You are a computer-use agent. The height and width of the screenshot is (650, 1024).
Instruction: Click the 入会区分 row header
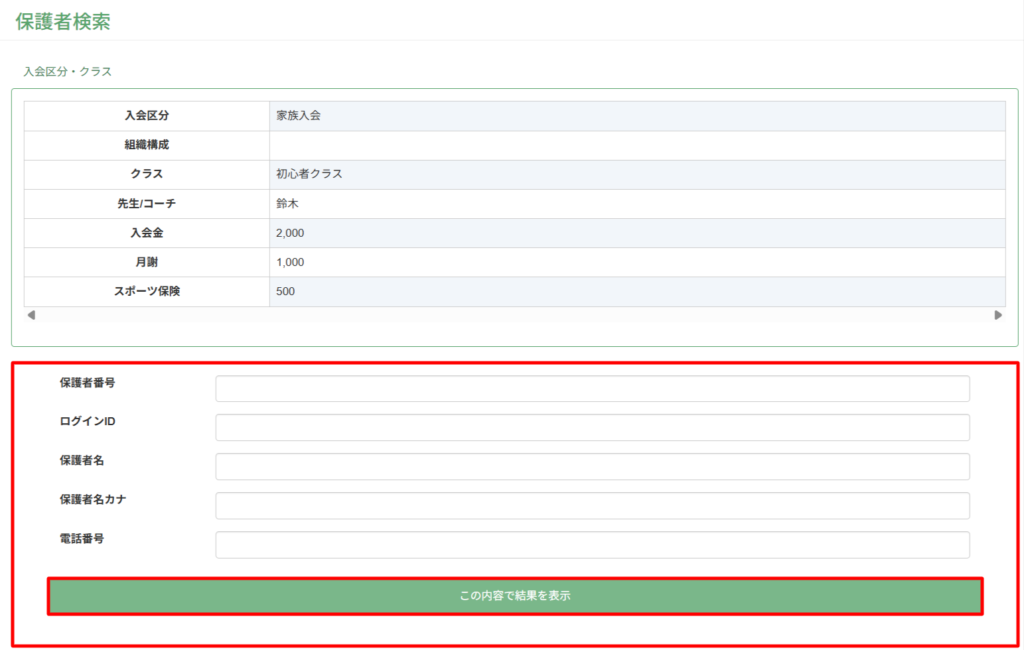147,116
